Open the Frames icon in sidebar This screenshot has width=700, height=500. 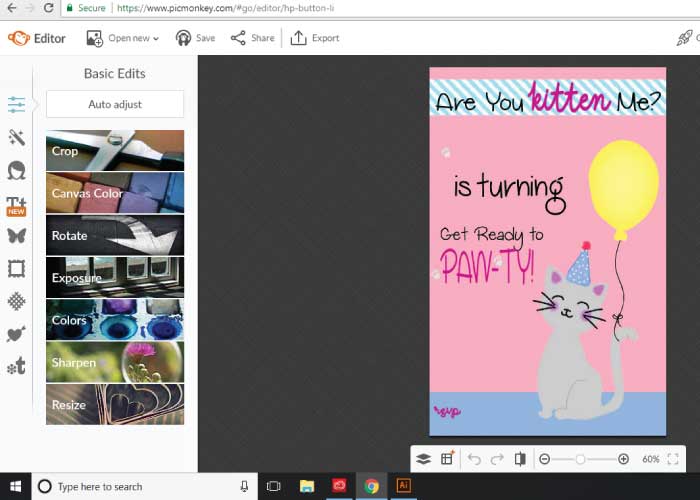[16, 268]
